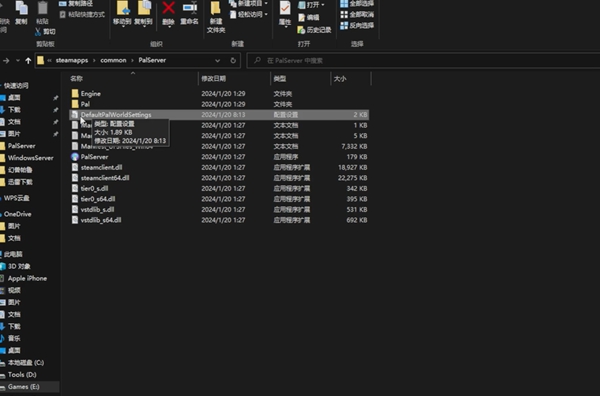Open OneDrive in sidebar
Viewport: 600px width, 396px height.
coord(17,214)
